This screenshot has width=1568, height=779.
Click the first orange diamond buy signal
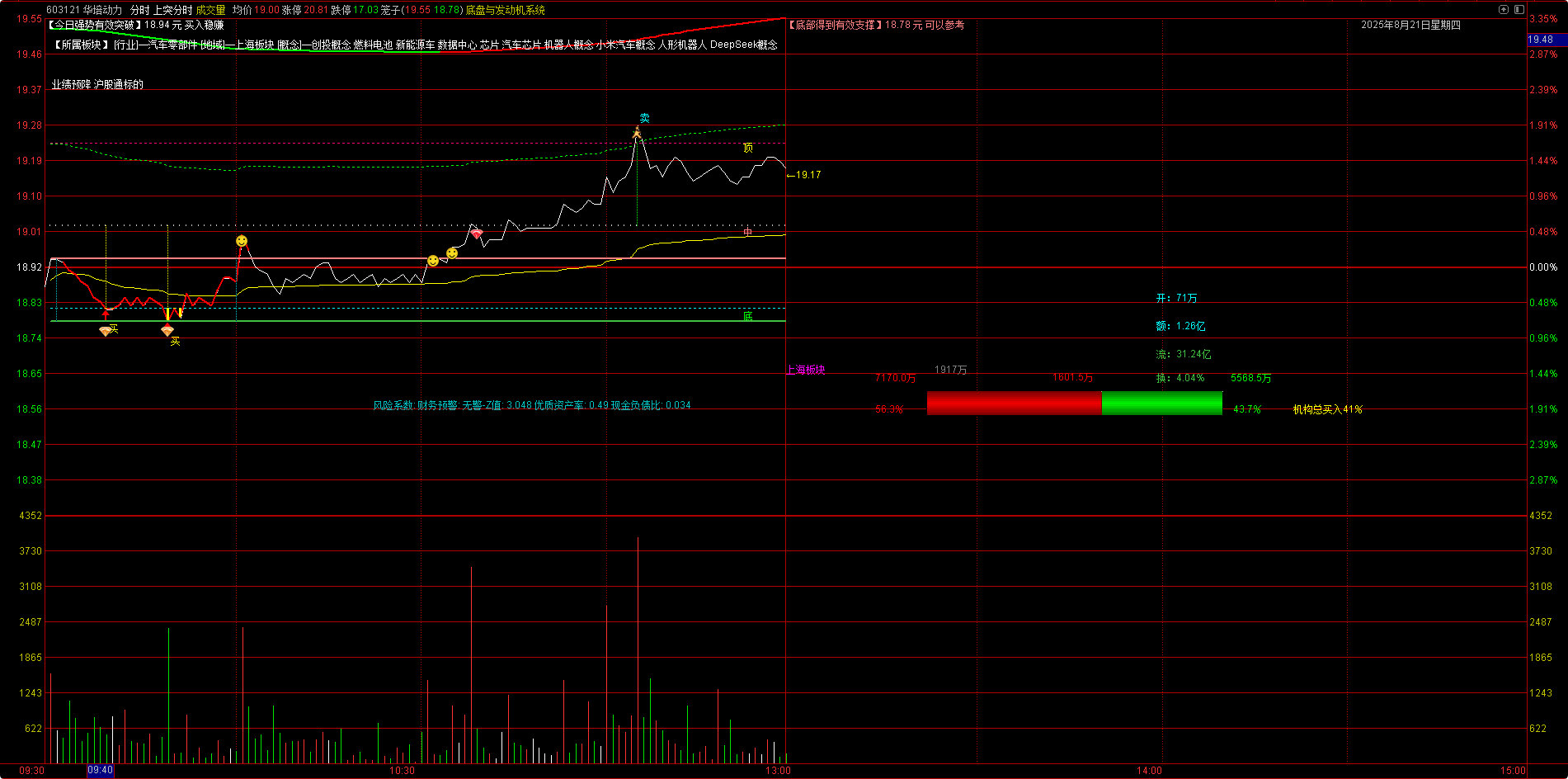(x=106, y=331)
